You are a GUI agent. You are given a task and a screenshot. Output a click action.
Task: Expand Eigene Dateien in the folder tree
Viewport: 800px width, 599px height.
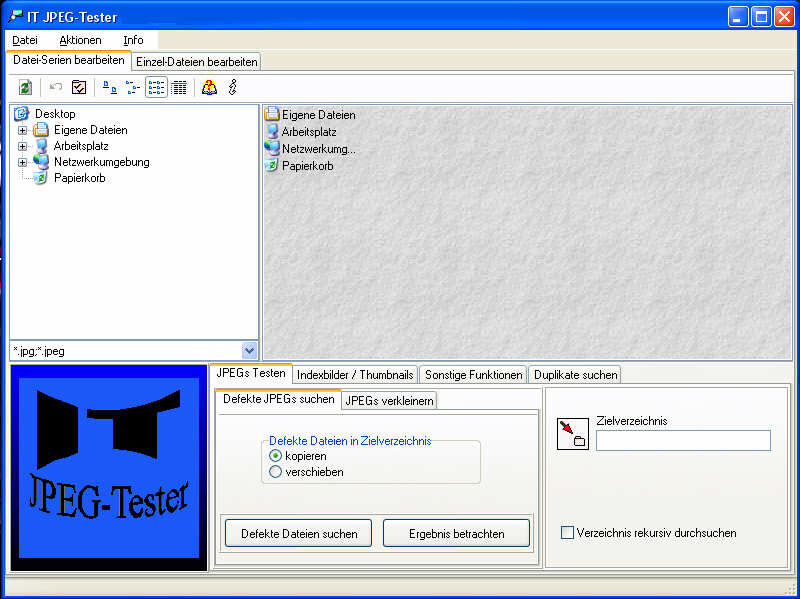coord(22,129)
